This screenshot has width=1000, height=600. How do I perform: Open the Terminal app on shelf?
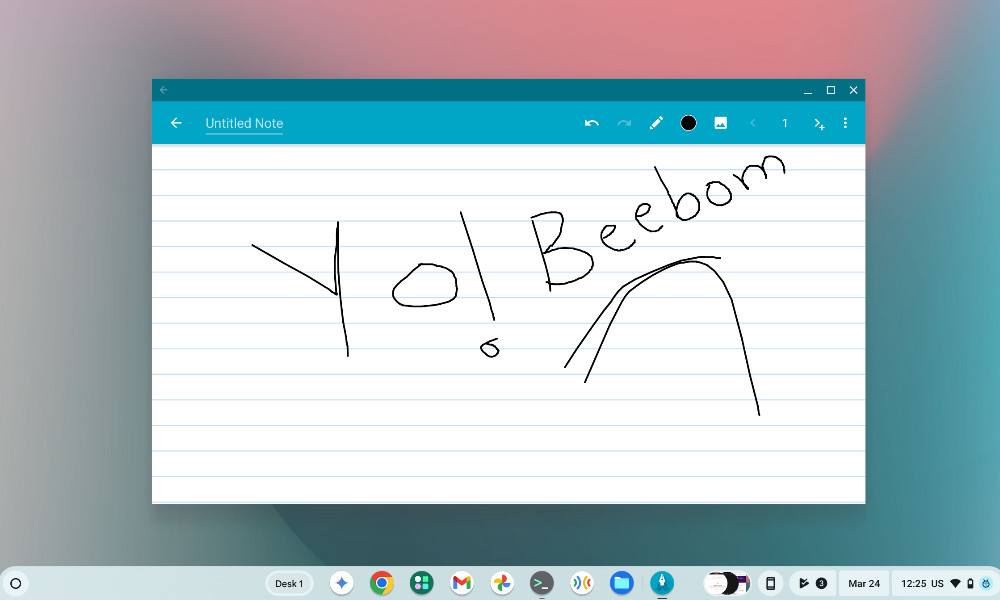(541, 583)
